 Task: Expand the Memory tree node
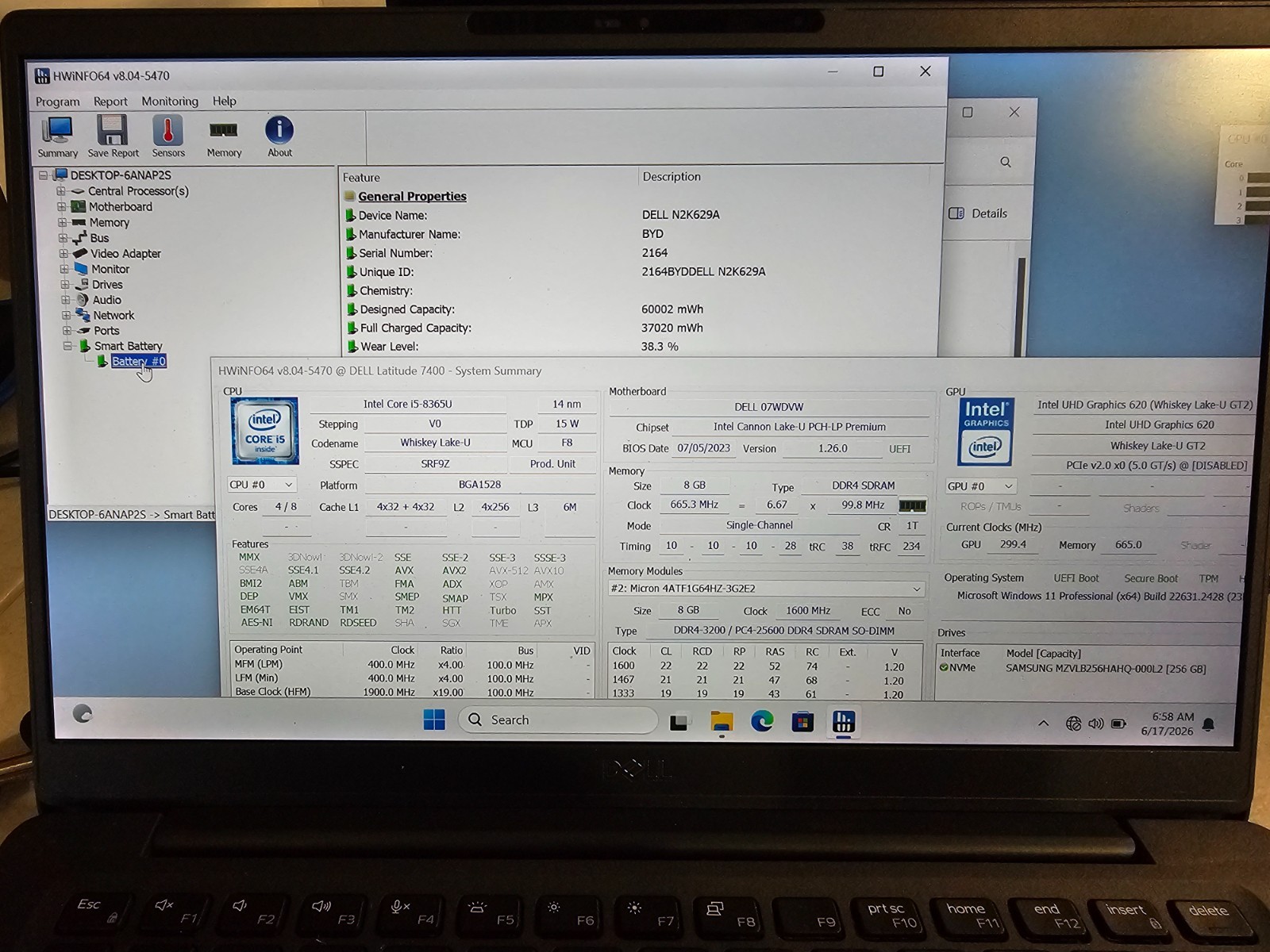point(62,223)
